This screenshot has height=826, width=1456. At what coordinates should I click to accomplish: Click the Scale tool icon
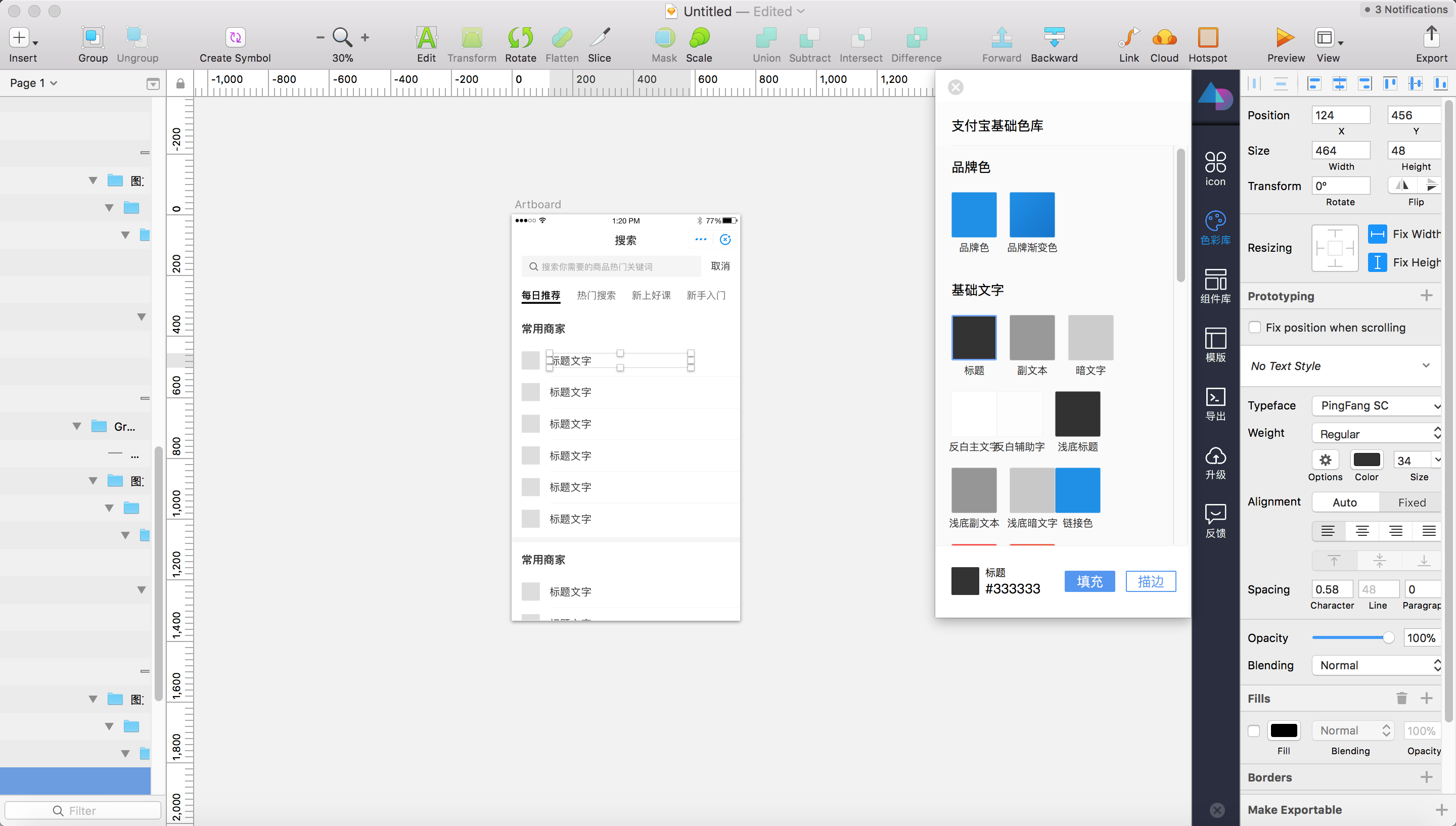[699, 38]
